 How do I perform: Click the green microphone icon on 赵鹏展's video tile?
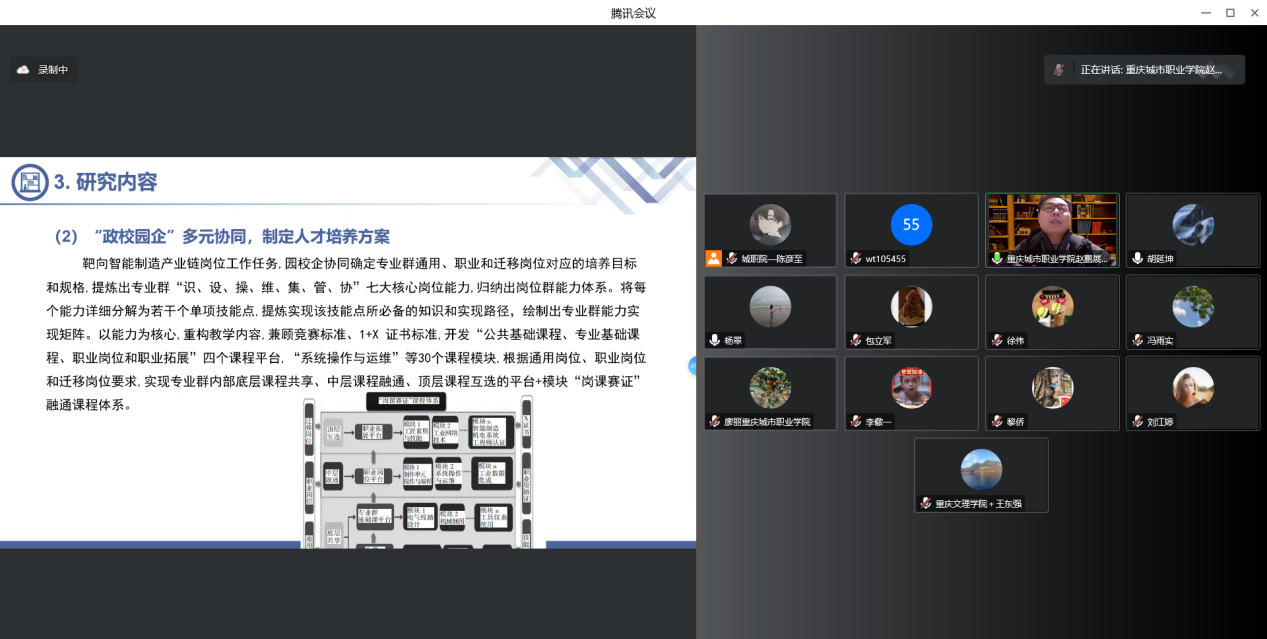(x=995, y=258)
